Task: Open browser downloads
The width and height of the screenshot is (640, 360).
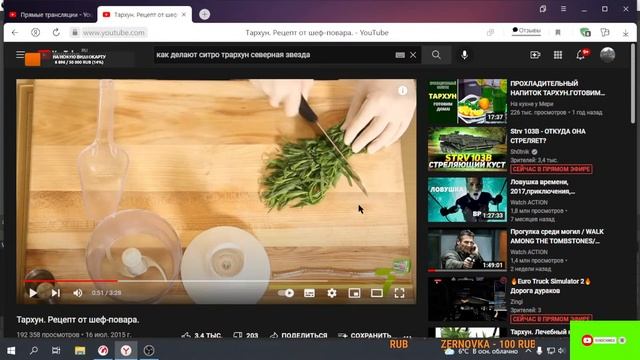Action: click(x=625, y=33)
